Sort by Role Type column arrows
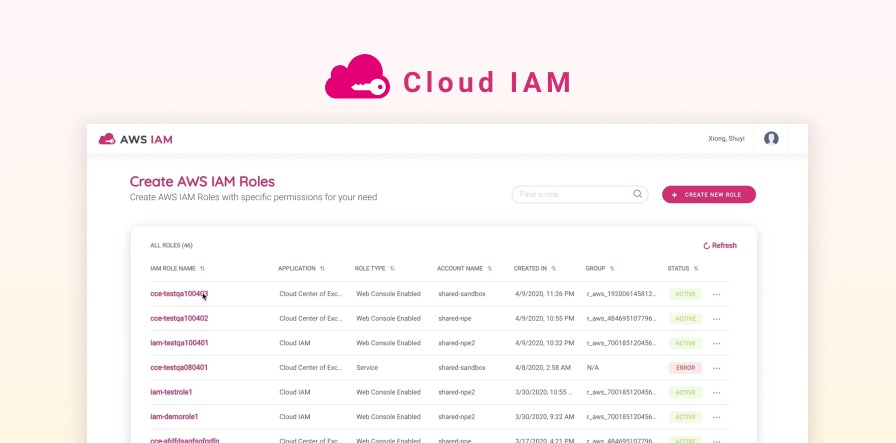The height and width of the screenshot is (443, 896). tap(392, 268)
